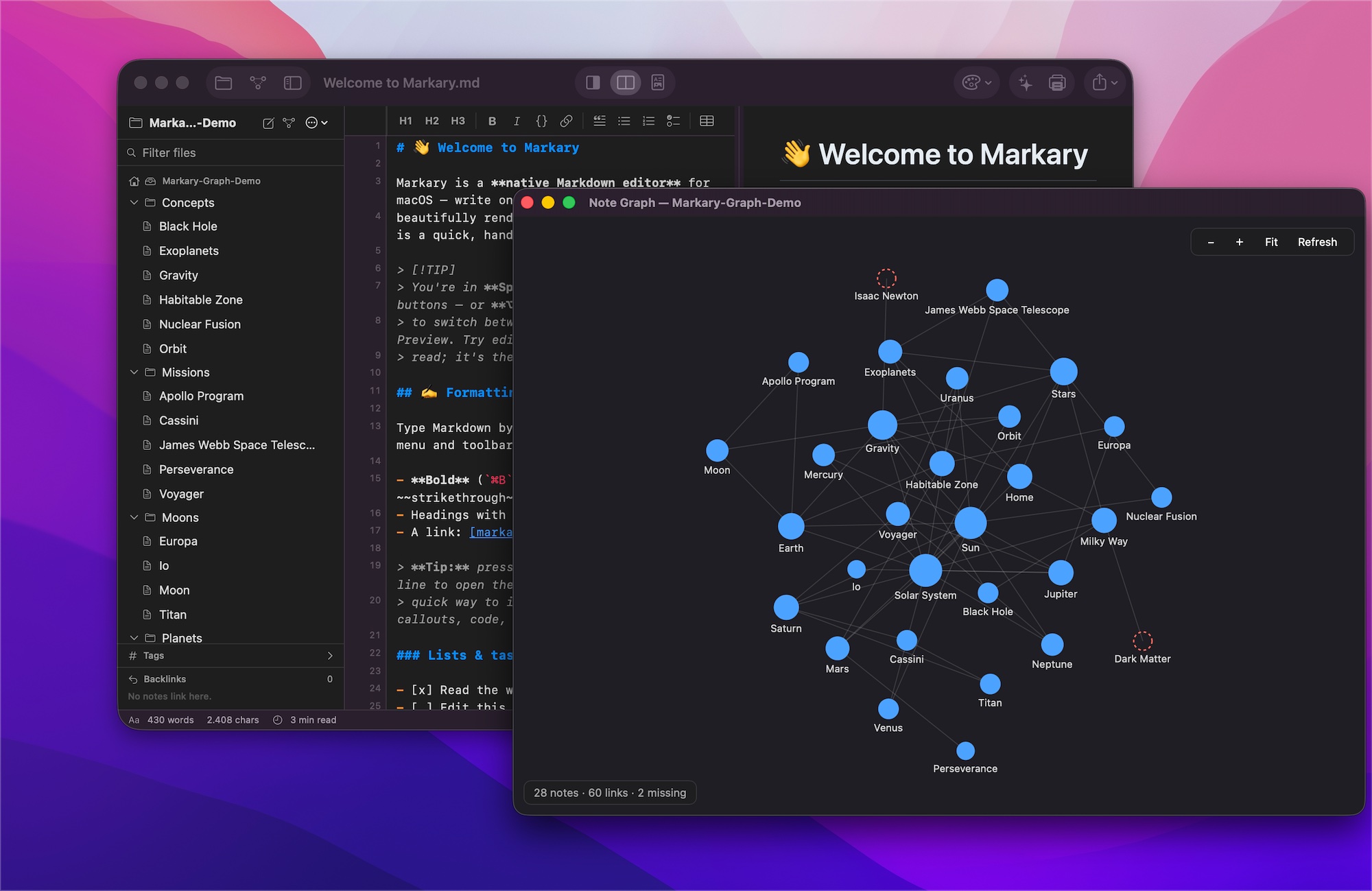Open the Black Hole note in sidebar
Viewport: 1372px width, 891px height.
click(188, 226)
